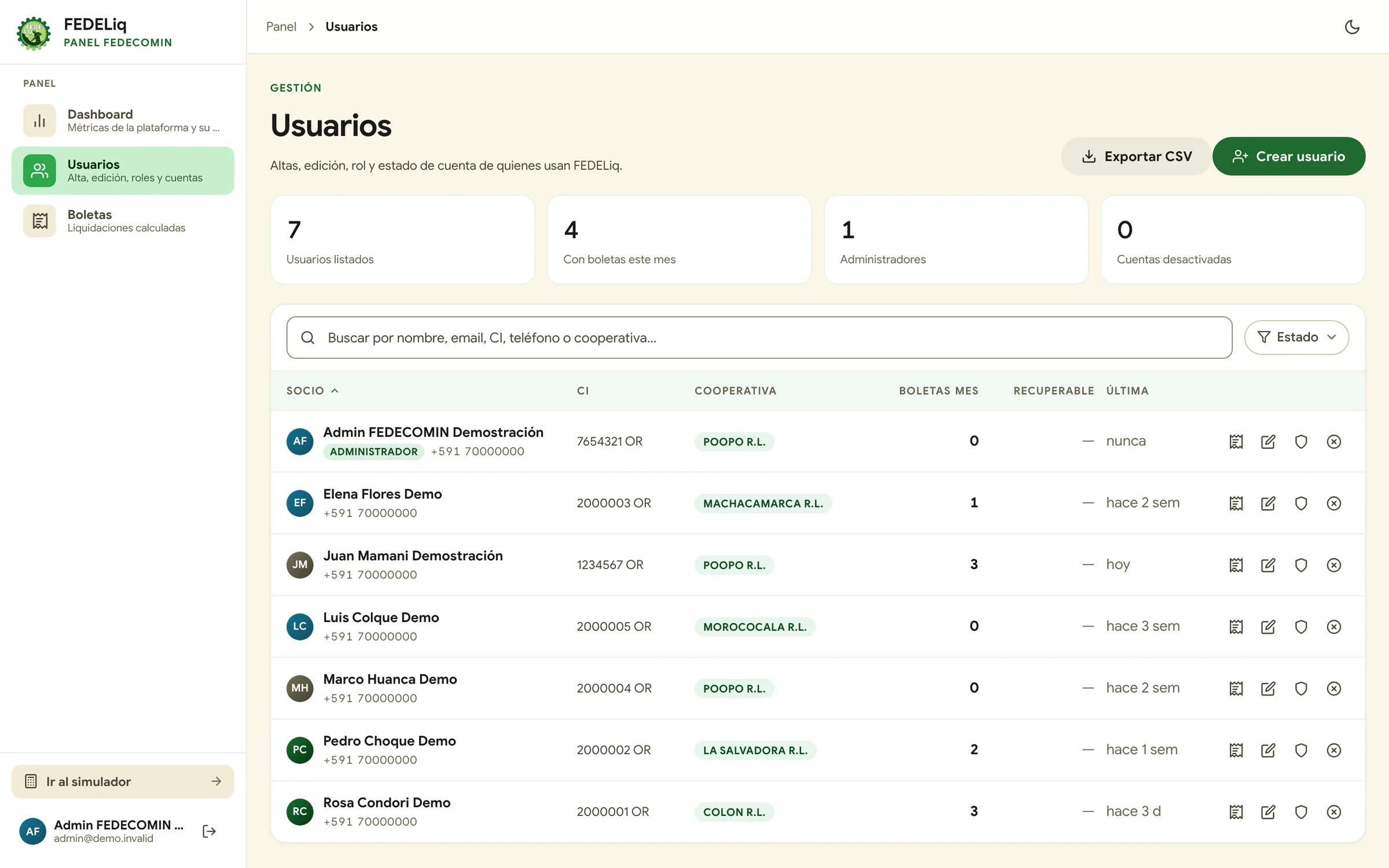Log out using the exit icon
Screen dimensions: 1389x868
coord(210,832)
